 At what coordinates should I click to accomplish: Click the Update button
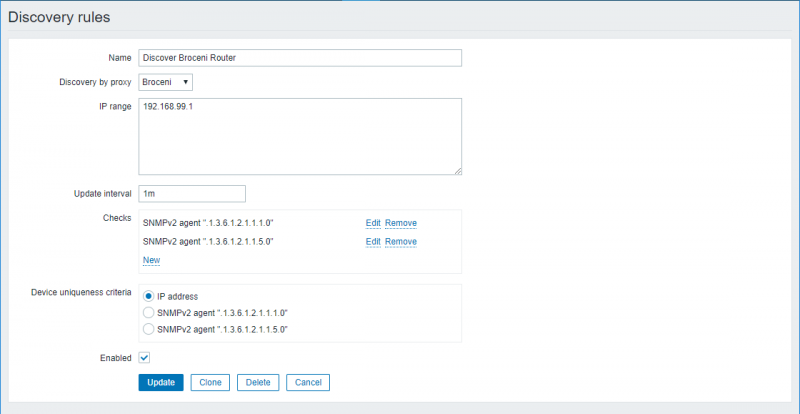click(161, 382)
